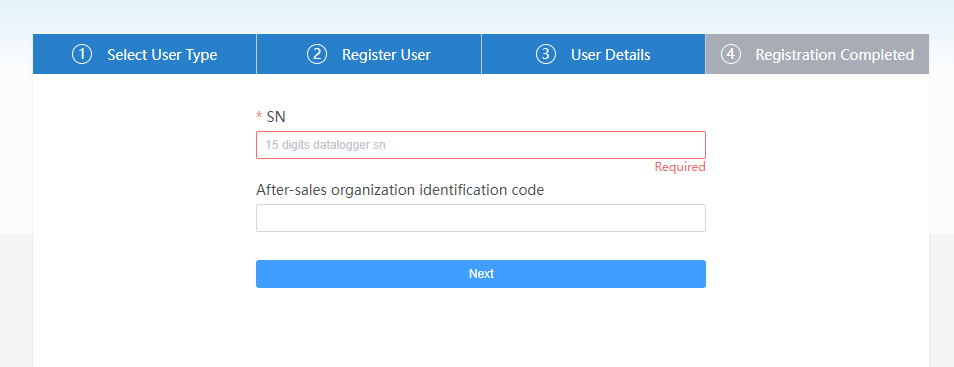Click the circled number 4 step icon

coord(731,54)
